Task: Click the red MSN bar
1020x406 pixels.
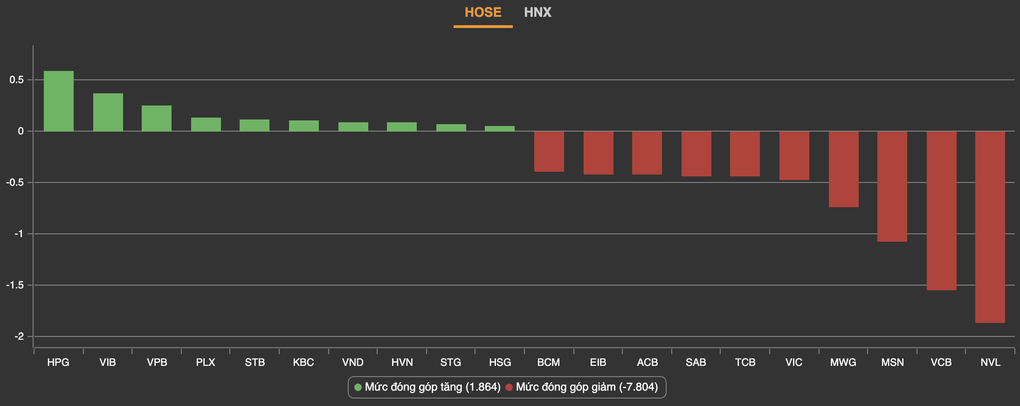Action: pos(892,186)
